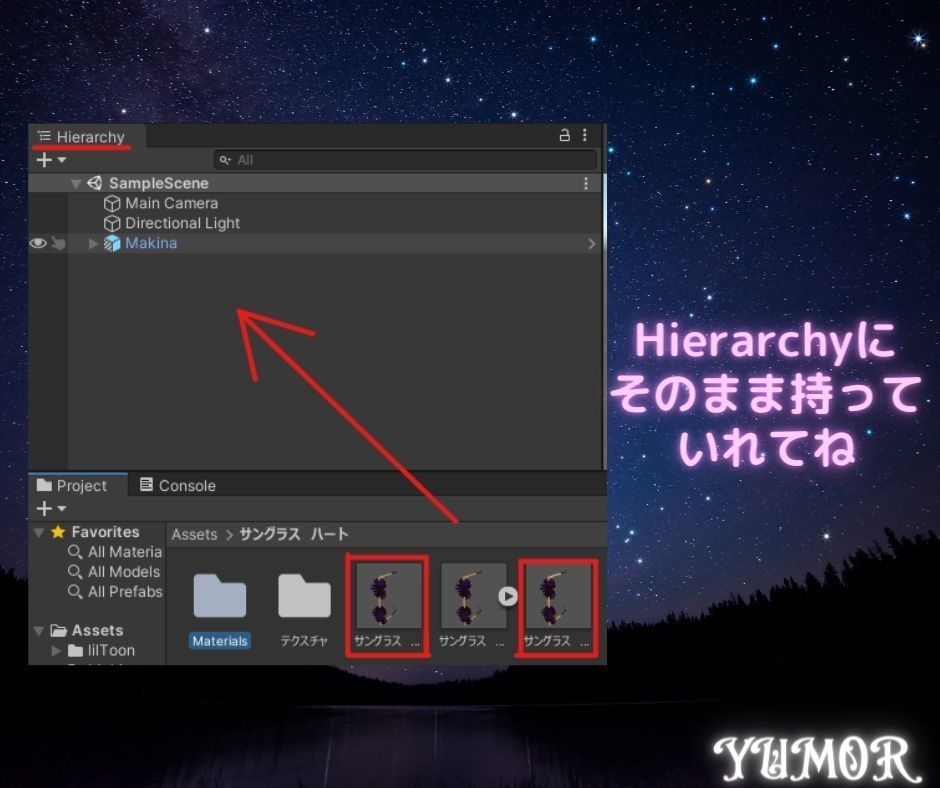This screenshot has height=788, width=940.
Task: Collapse the SampleScene hierarchy
Action: (x=77, y=183)
